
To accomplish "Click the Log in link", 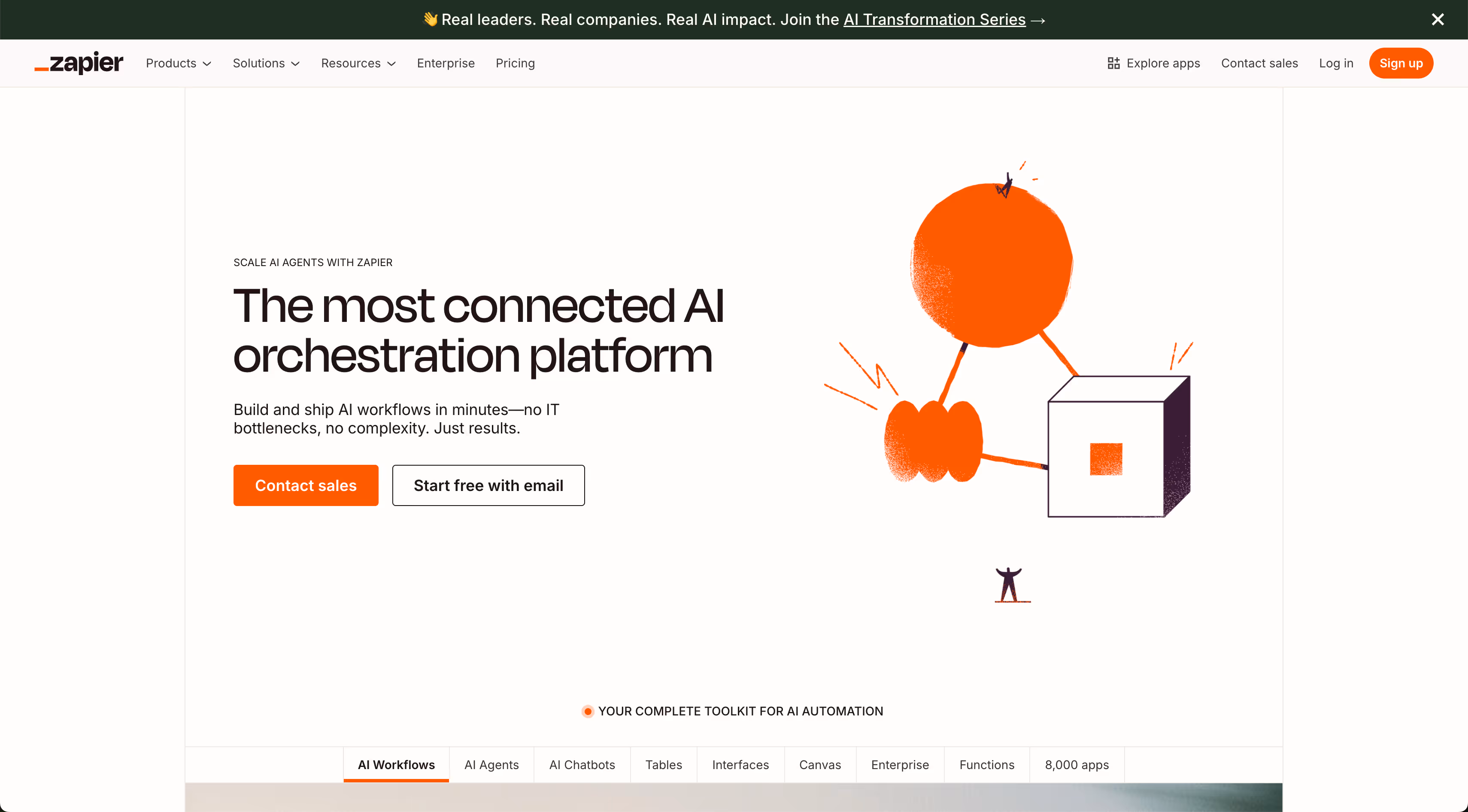I will 1336,63.
